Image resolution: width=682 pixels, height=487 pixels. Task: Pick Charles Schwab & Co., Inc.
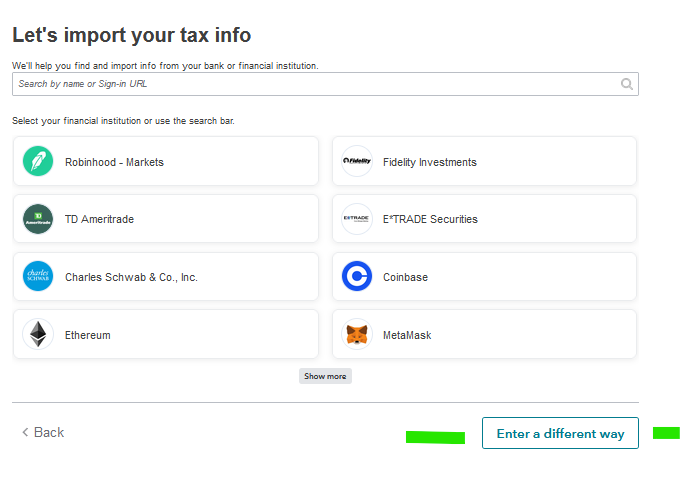click(166, 277)
